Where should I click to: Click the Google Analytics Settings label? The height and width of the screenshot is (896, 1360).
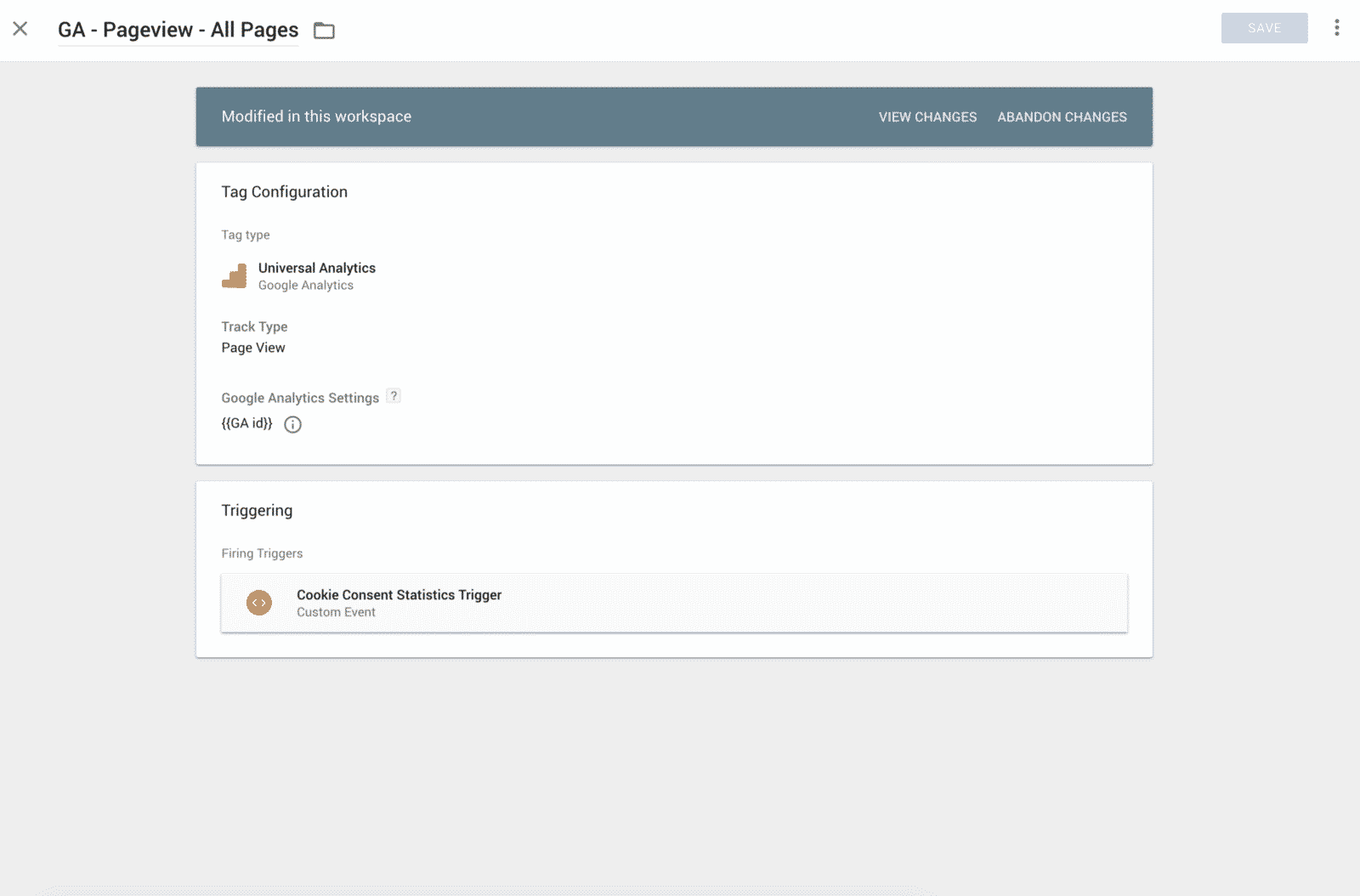300,398
